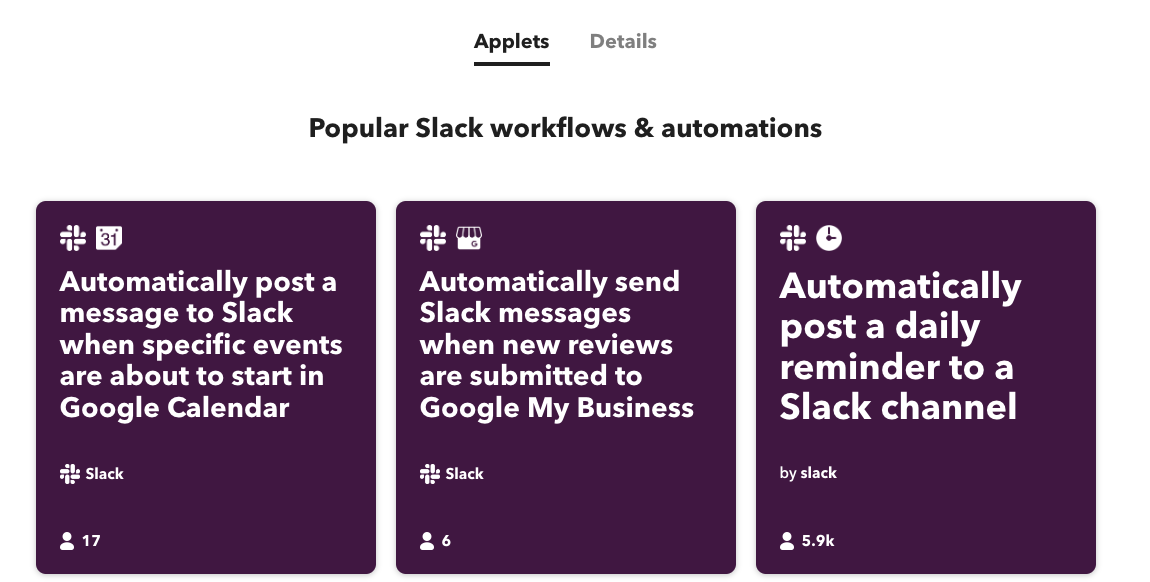Select the Applets tab
Viewport: 1150px width, 582px height.
tap(511, 42)
